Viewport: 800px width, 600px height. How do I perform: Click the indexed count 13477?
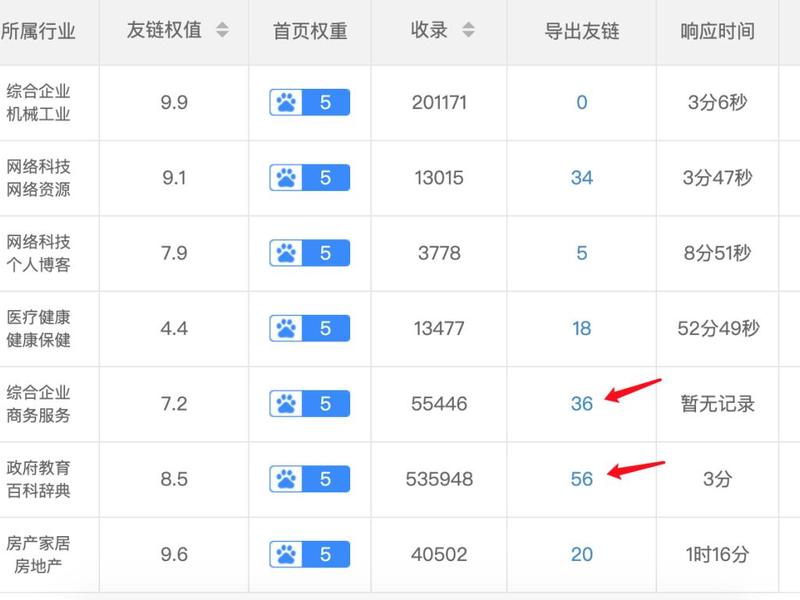439,328
